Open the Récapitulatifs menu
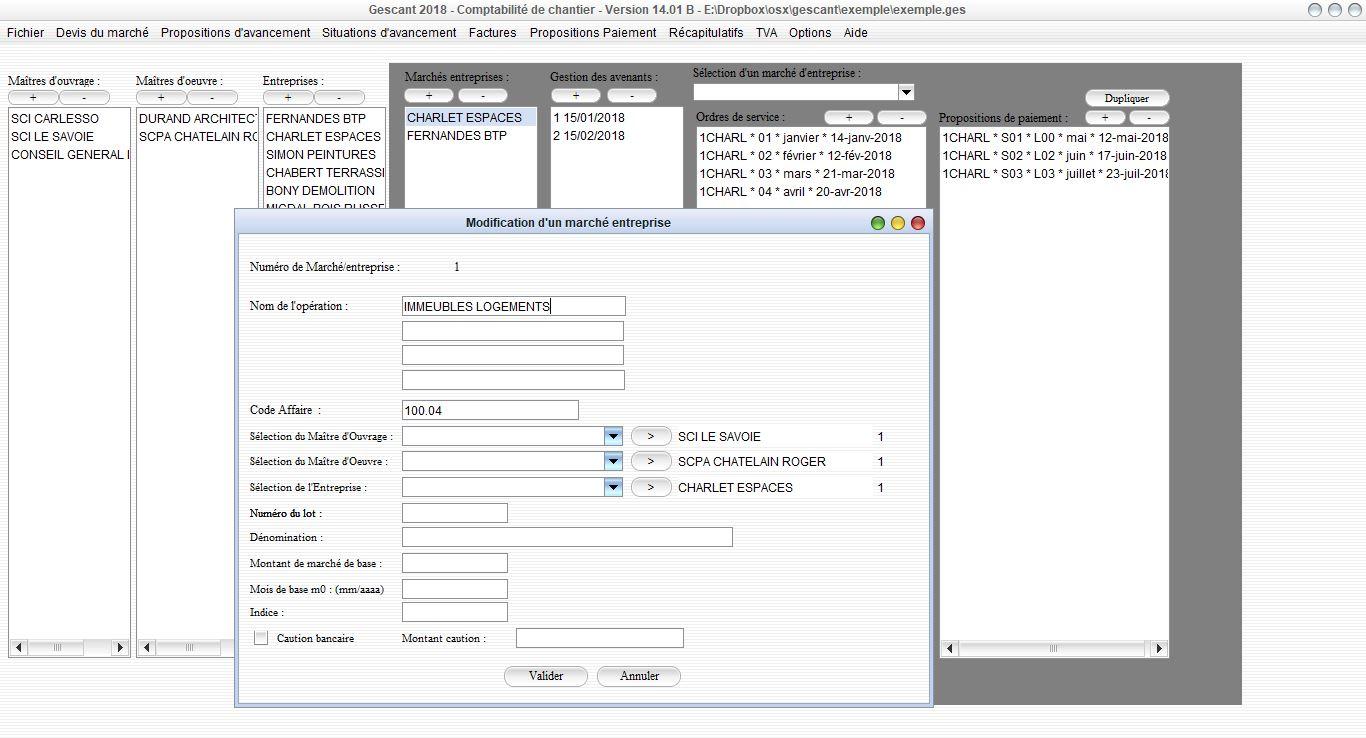This screenshot has width=1366, height=738. (706, 33)
